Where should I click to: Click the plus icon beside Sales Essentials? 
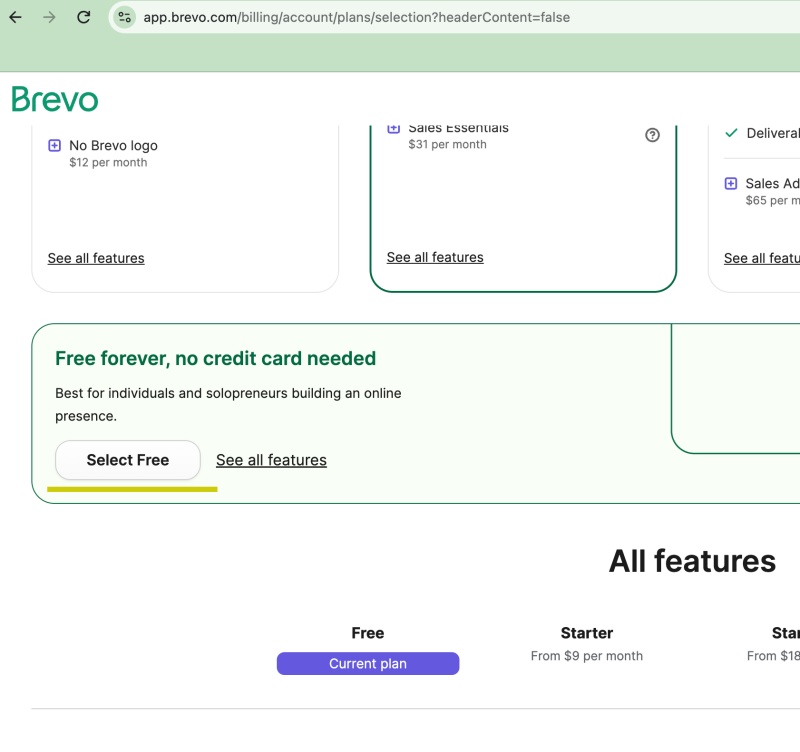click(x=393, y=128)
